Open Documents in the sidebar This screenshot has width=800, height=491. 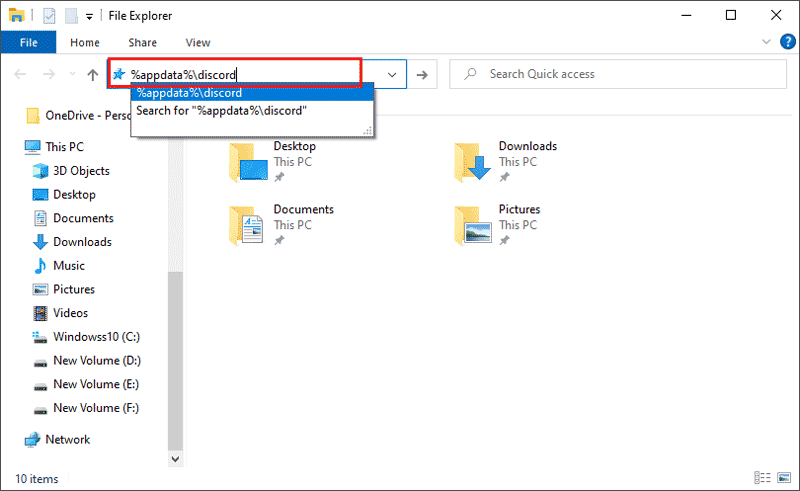click(x=72, y=218)
